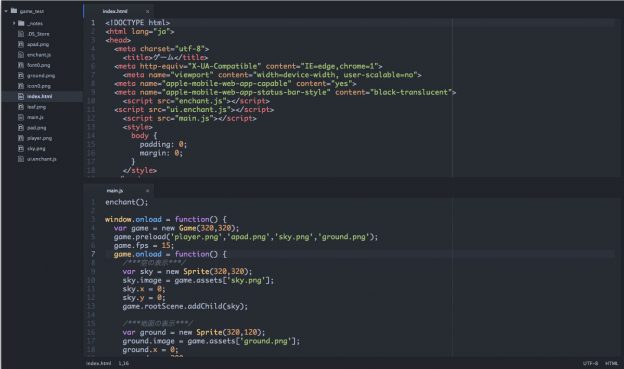Screen dimensions: 624x369
Task: Collapse the game_test project folder arrow
Action: click(6, 11)
